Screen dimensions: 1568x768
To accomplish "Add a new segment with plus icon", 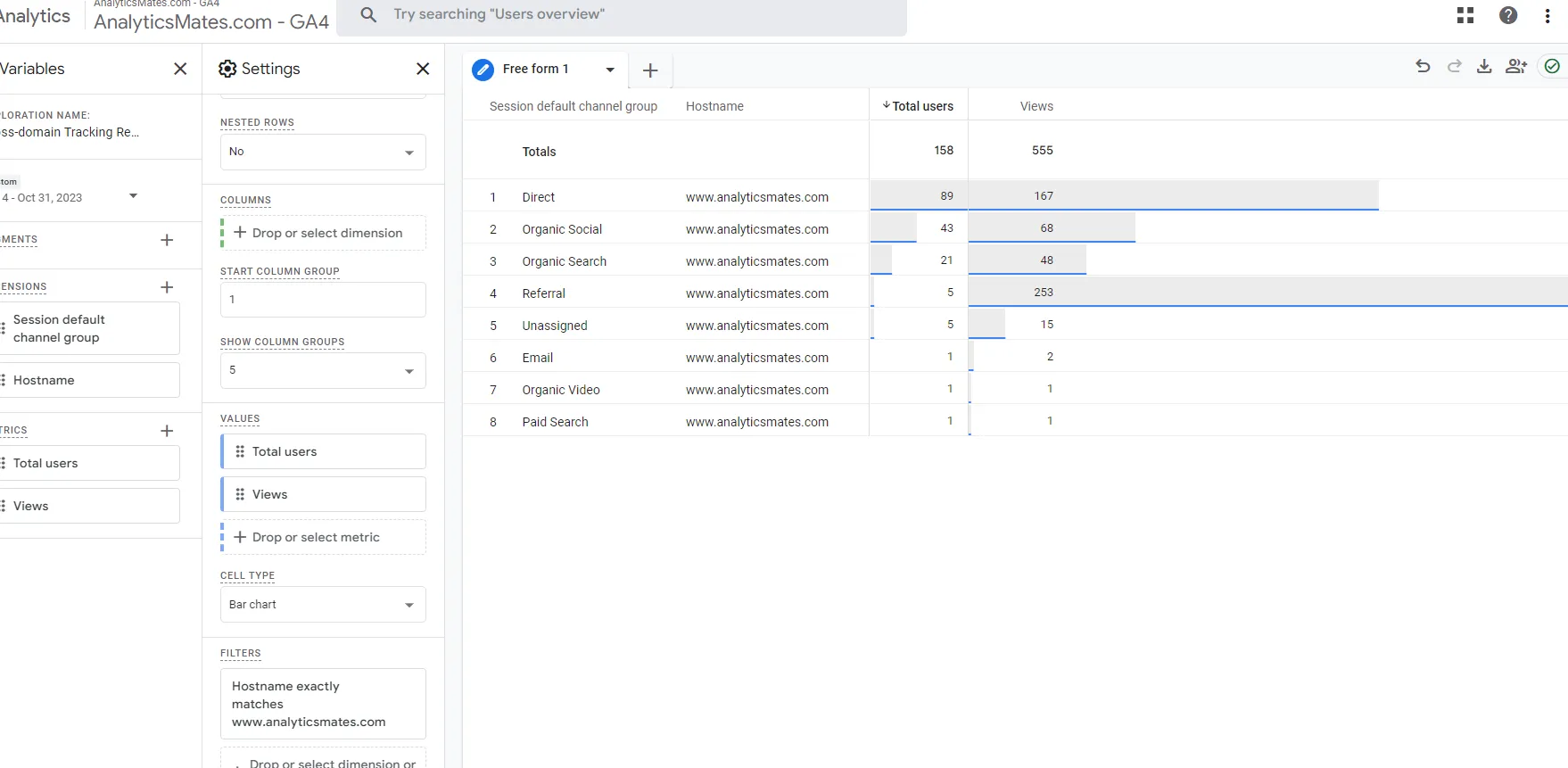I will tap(167, 240).
